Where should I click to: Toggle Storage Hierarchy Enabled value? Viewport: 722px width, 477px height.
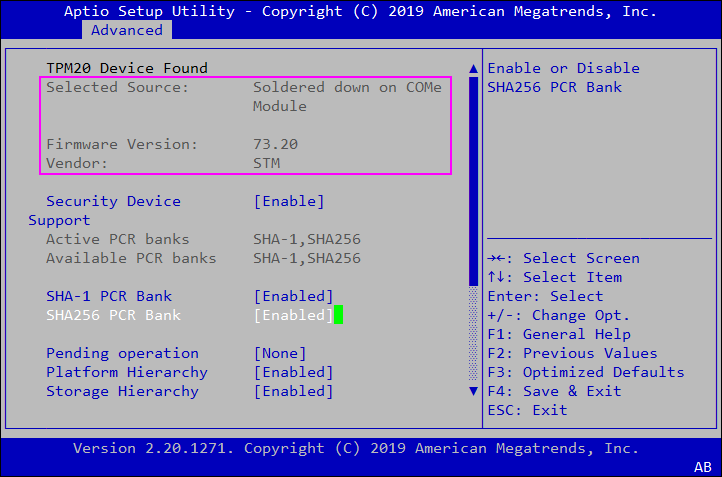tap(293, 392)
